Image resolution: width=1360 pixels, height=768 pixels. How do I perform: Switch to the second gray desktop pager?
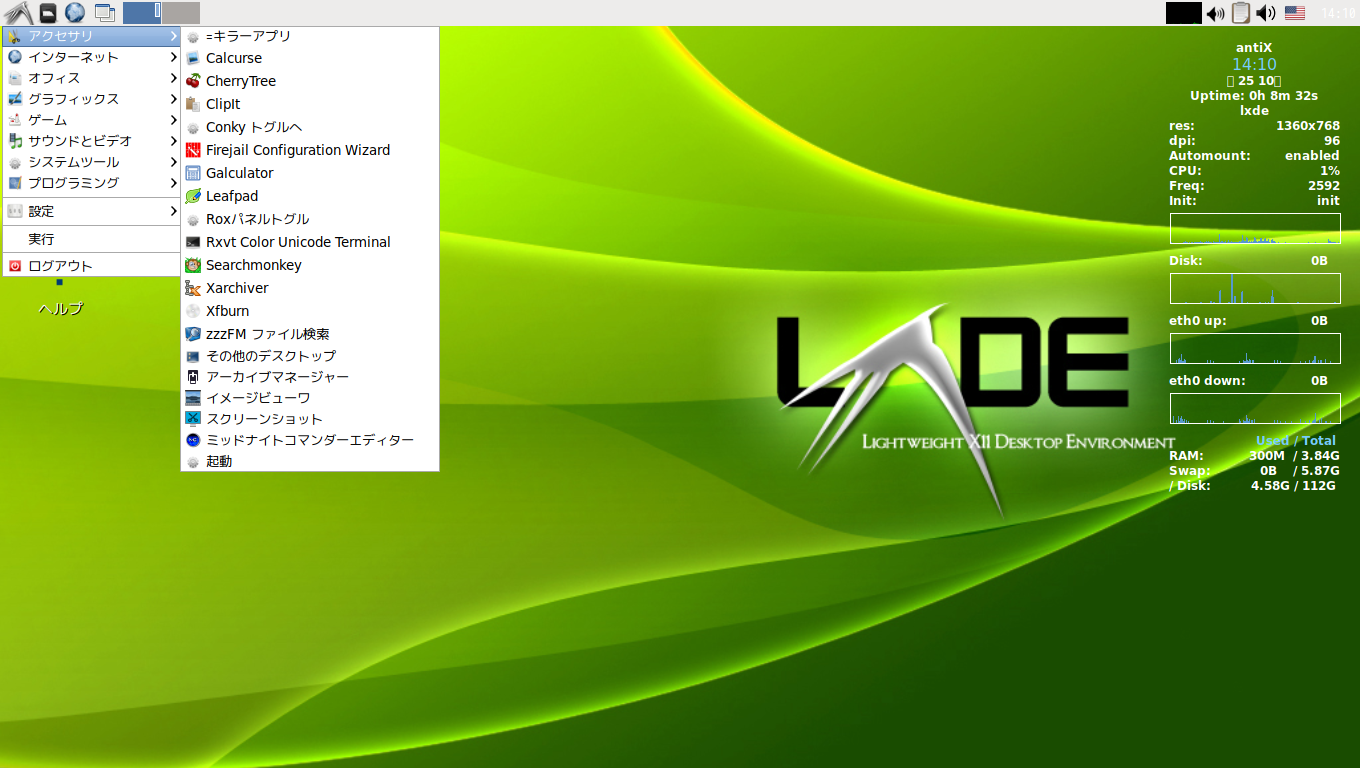(181, 13)
